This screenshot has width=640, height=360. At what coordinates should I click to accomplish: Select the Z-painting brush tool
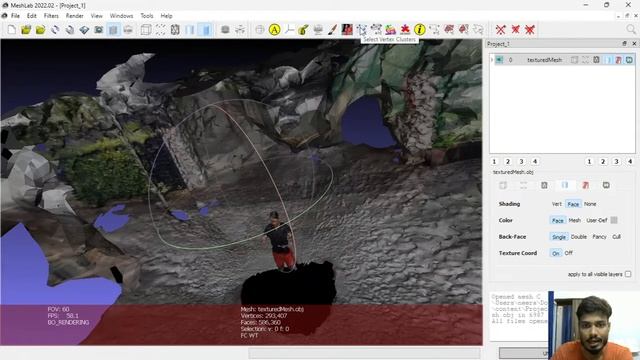click(332, 29)
